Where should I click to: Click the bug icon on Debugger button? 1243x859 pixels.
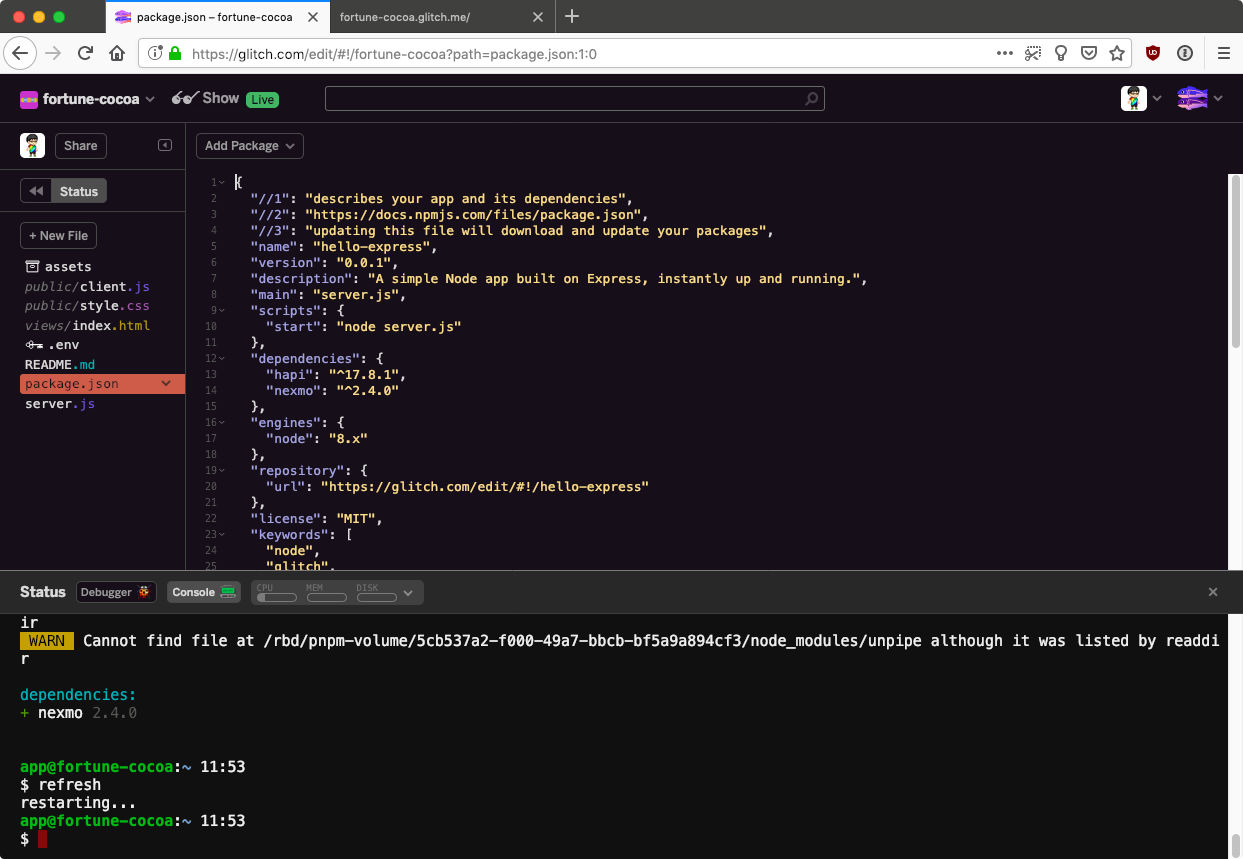(145, 592)
